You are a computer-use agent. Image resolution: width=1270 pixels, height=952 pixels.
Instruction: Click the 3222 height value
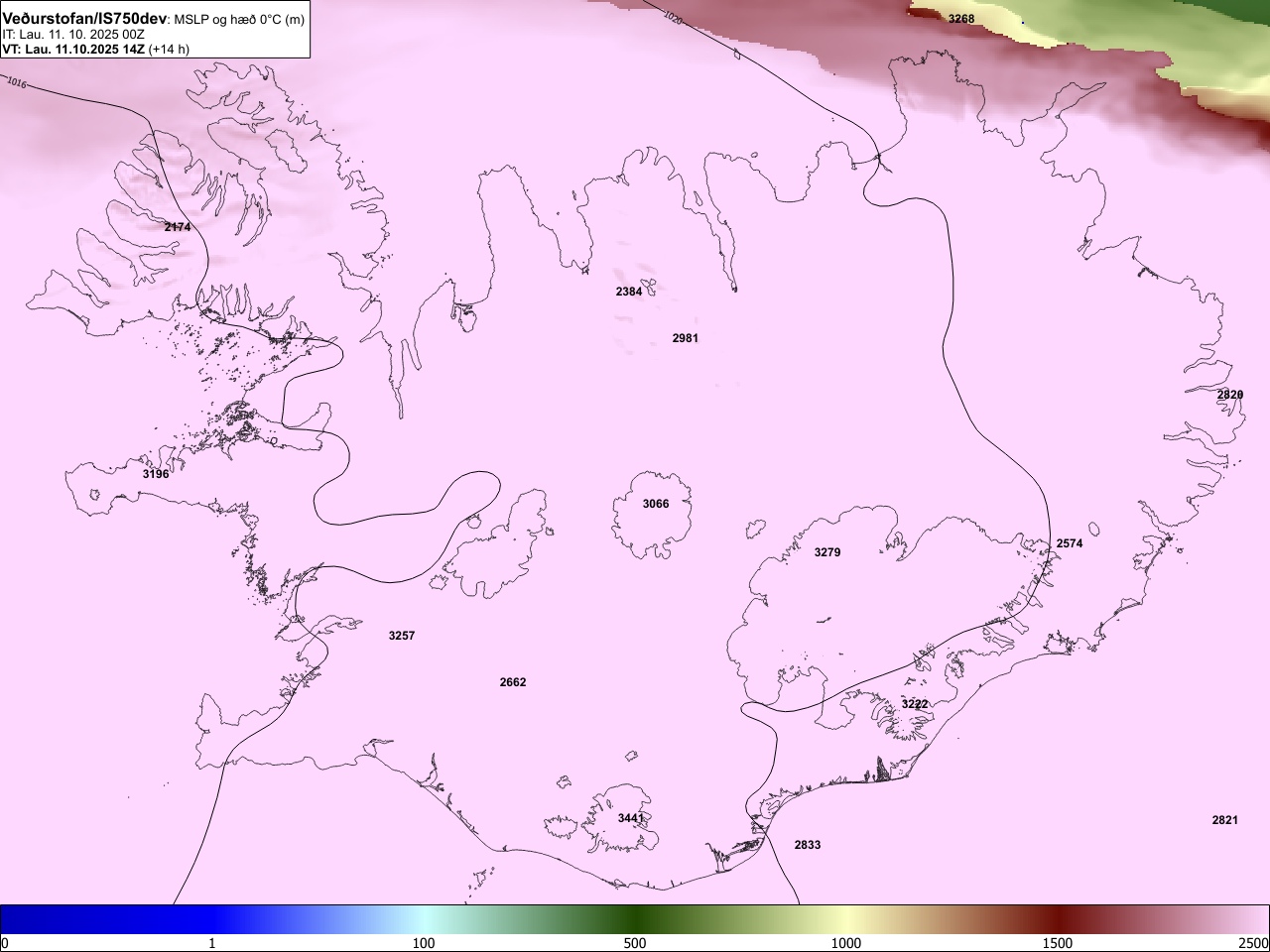(915, 704)
